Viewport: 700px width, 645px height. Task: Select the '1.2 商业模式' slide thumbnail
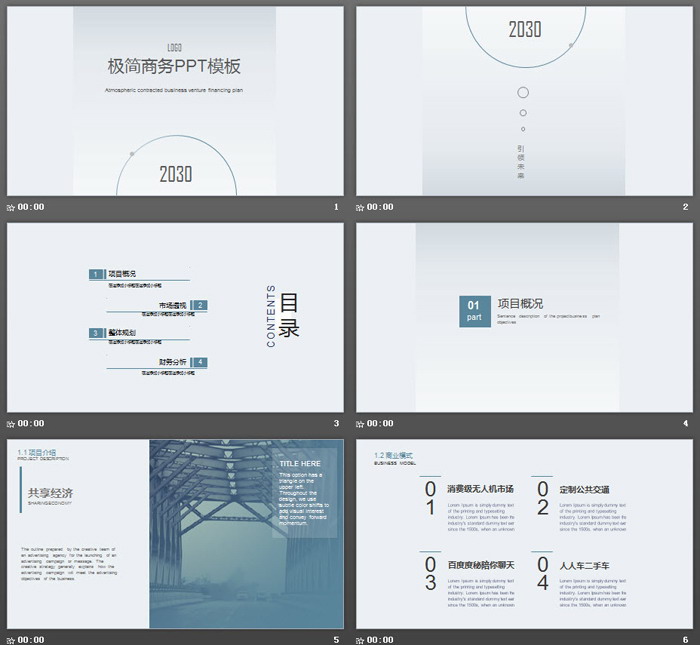click(524, 533)
